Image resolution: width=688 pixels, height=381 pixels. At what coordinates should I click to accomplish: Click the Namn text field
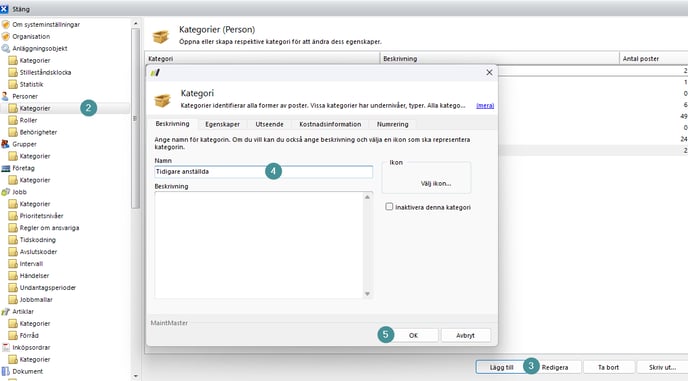point(264,172)
